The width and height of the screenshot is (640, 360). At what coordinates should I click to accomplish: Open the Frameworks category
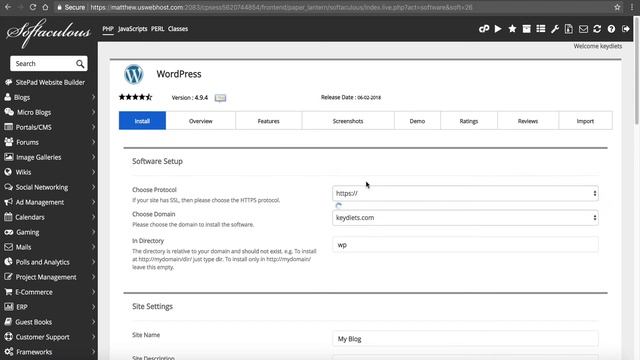pyautogui.click(x=34, y=352)
